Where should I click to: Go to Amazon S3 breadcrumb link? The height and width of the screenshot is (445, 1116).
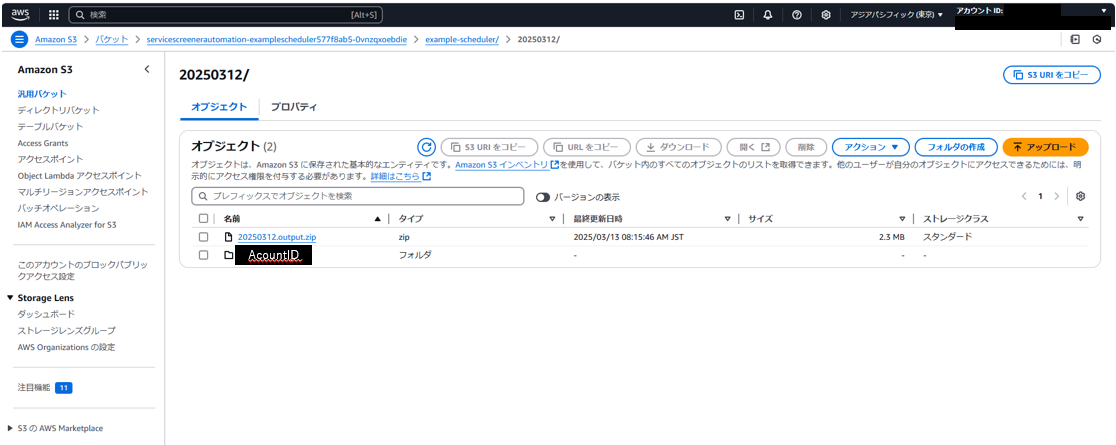[x=56, y=39]
